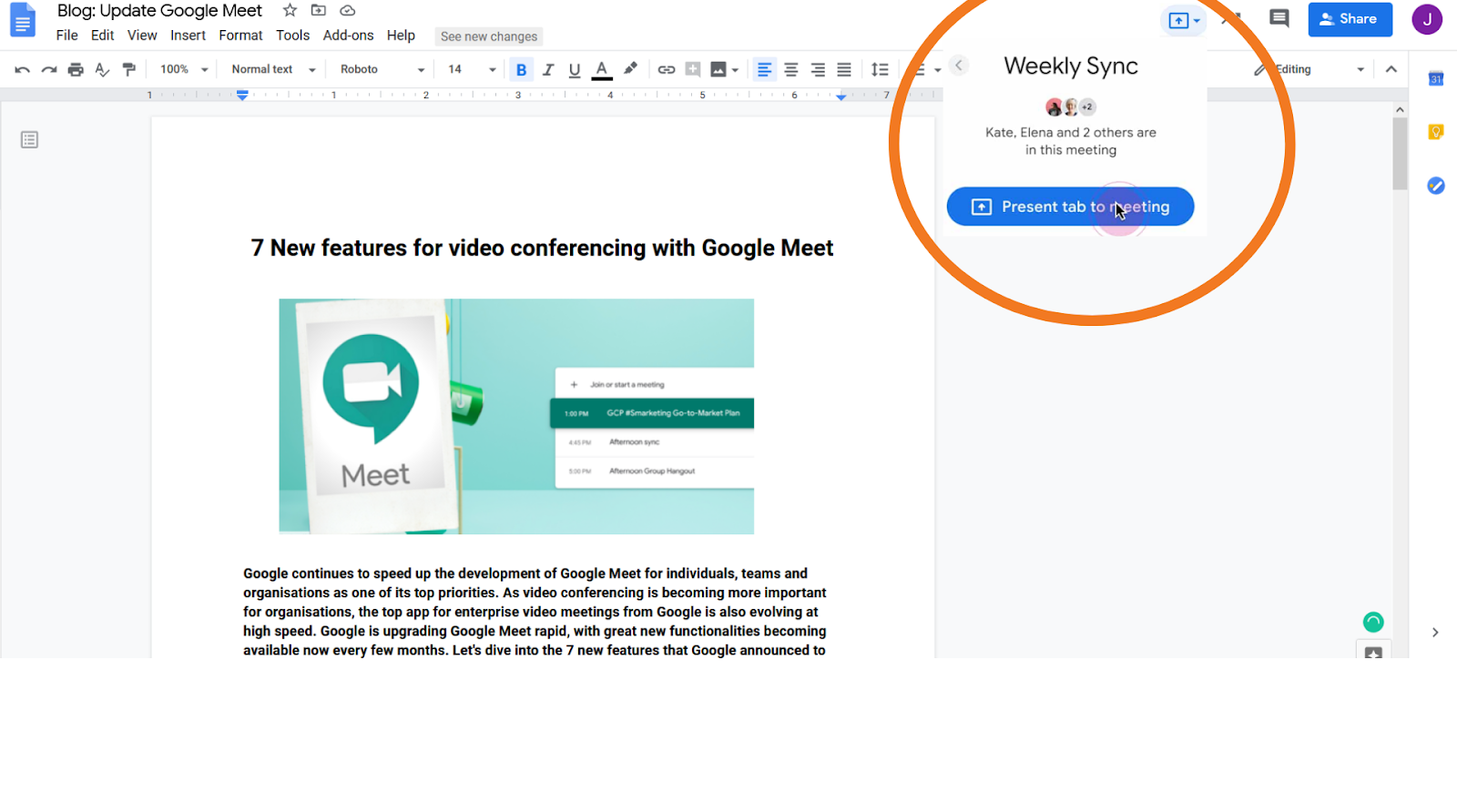
Task: Set center alignment
Action: pyautogui.click(x=791, y=69)
